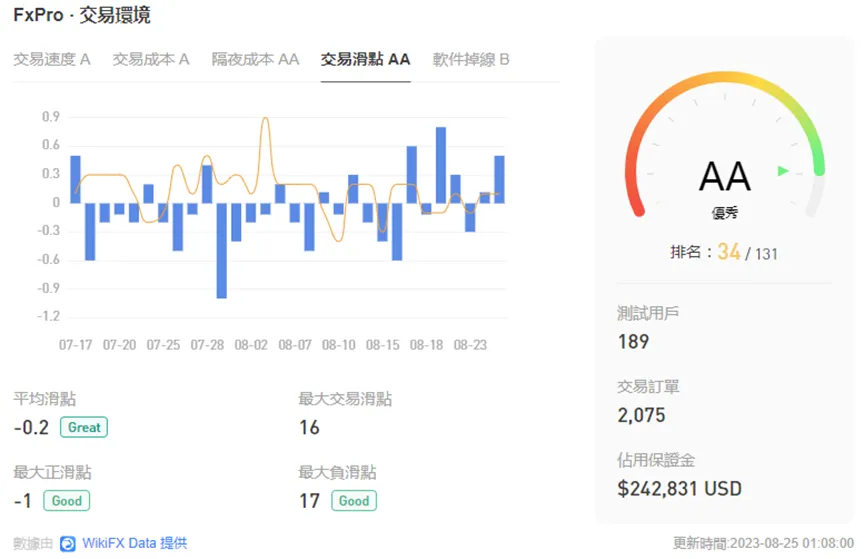This screenshot has height=559, width=864.
Task: Click the Good badge beside -1
Action: [67, 501]
